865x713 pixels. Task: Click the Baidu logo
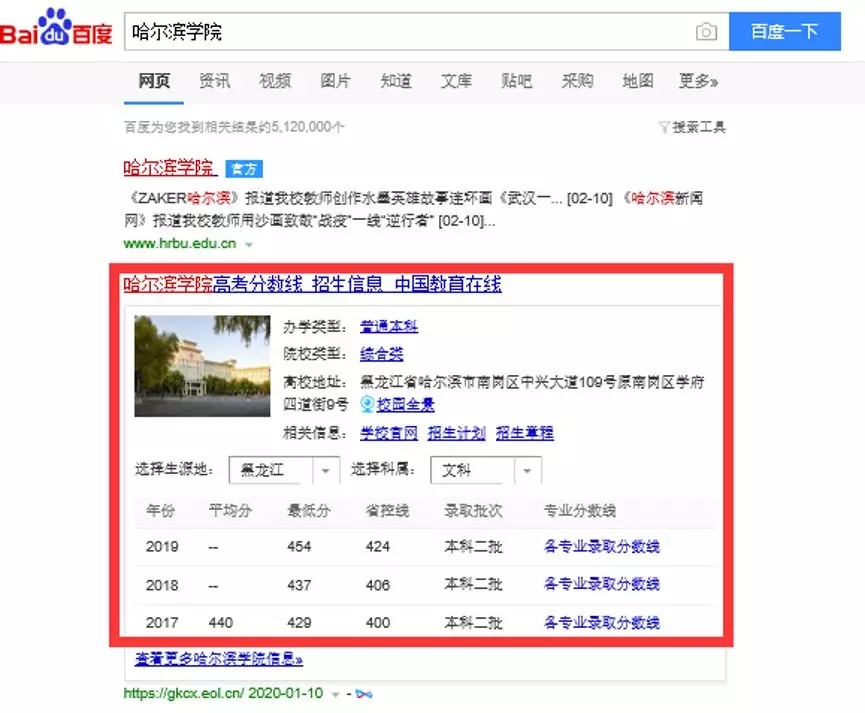(x=56, y=28)
